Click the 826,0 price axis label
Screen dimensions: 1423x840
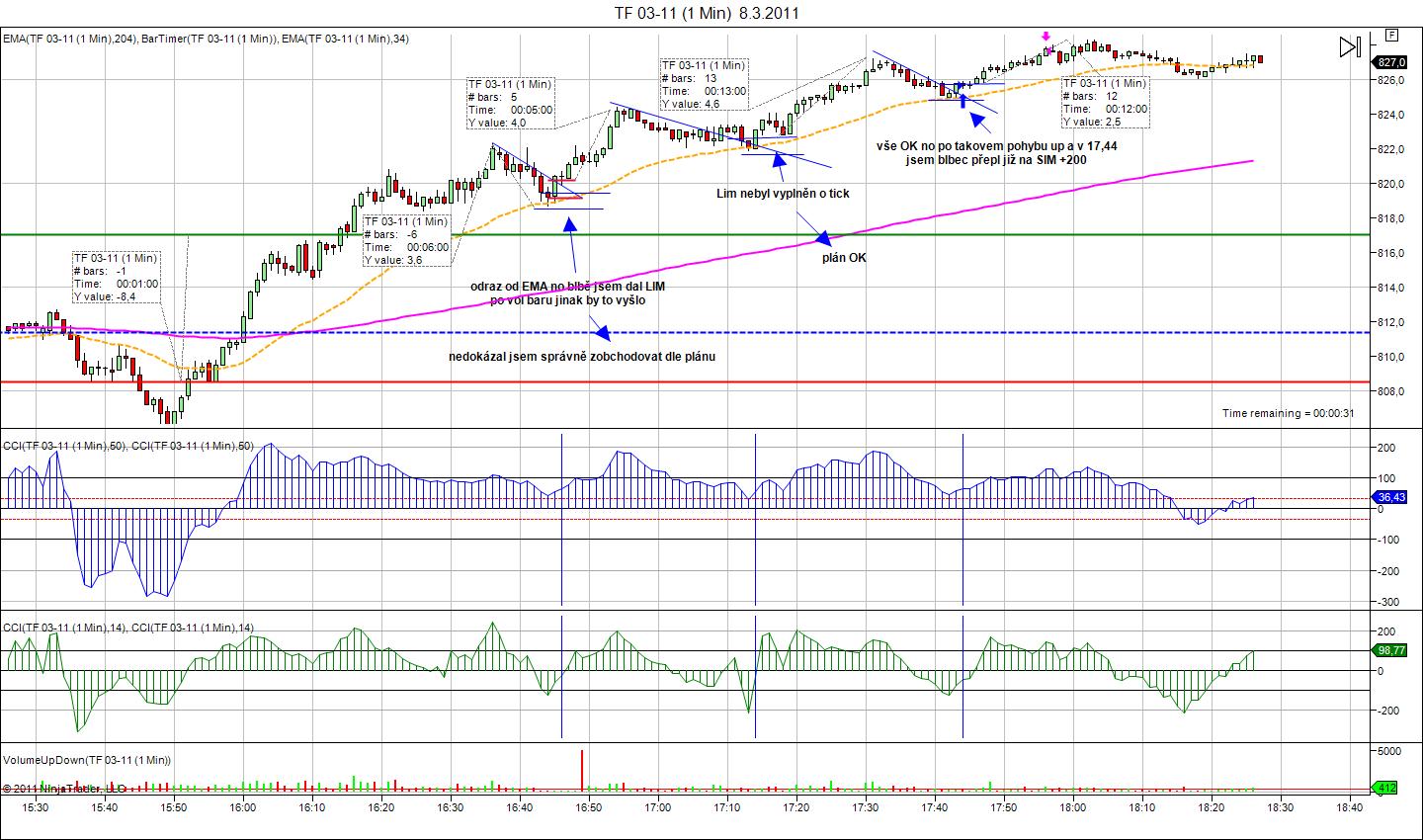tap(1391, 80)
